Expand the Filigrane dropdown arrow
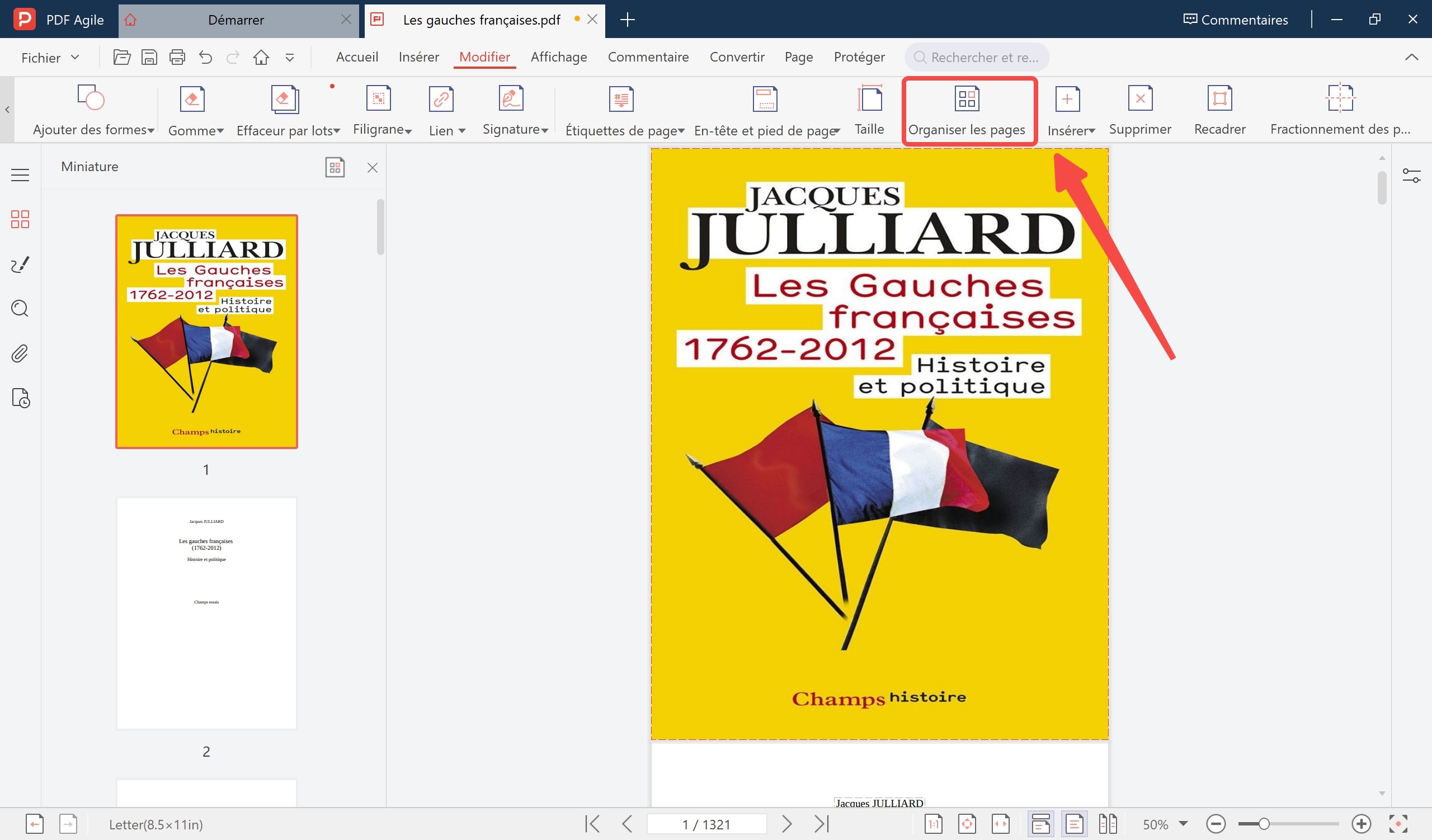 [408, 131]
